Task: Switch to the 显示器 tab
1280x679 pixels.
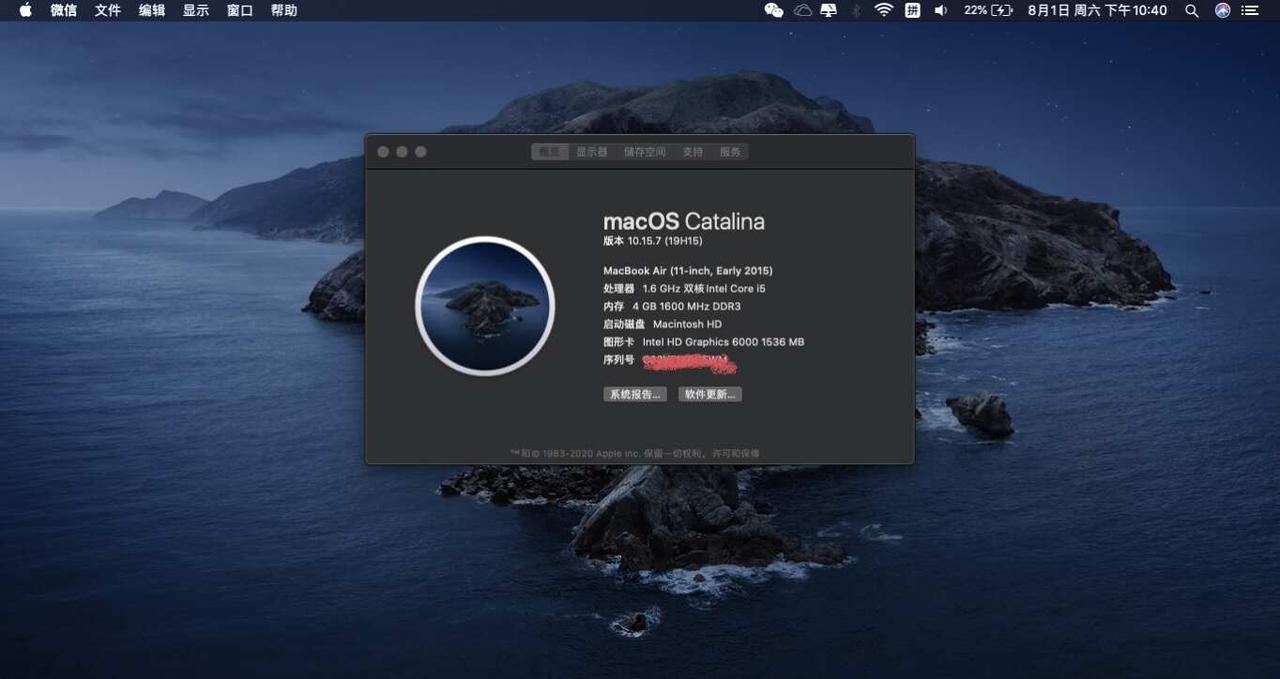Action: [x=591, y=152]
